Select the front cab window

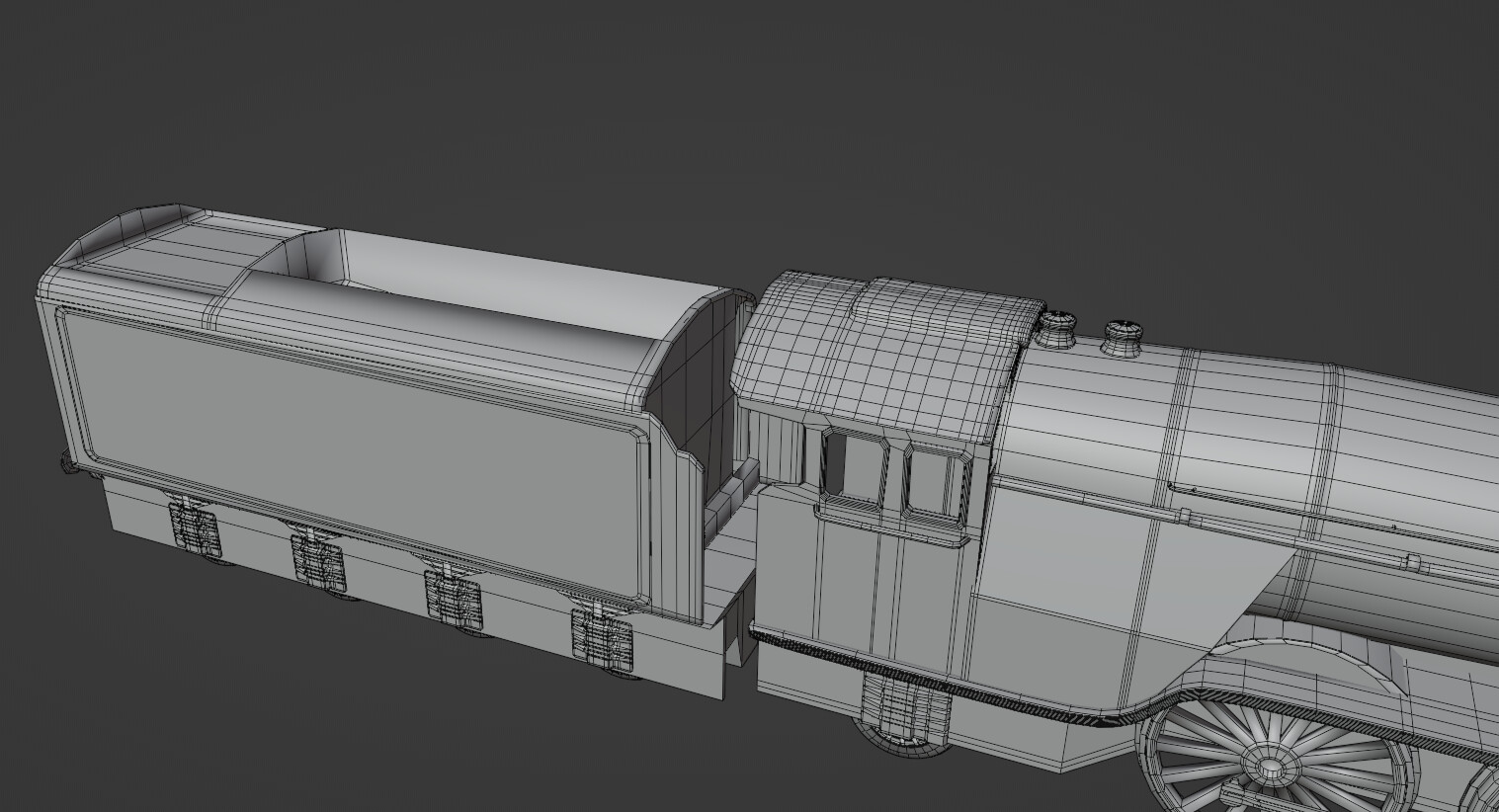(934, 479)
